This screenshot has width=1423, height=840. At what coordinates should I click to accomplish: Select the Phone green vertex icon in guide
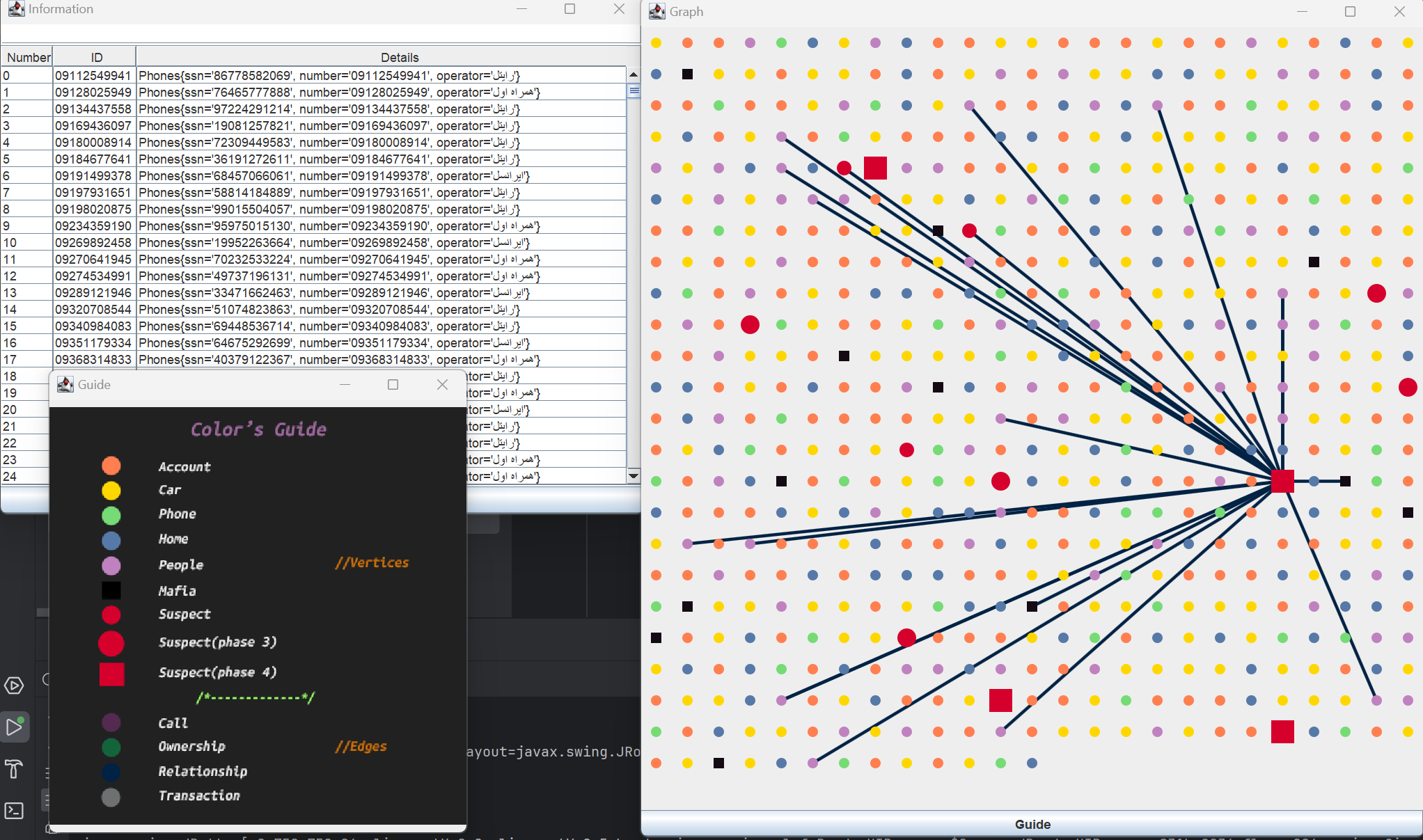point(110,513)
